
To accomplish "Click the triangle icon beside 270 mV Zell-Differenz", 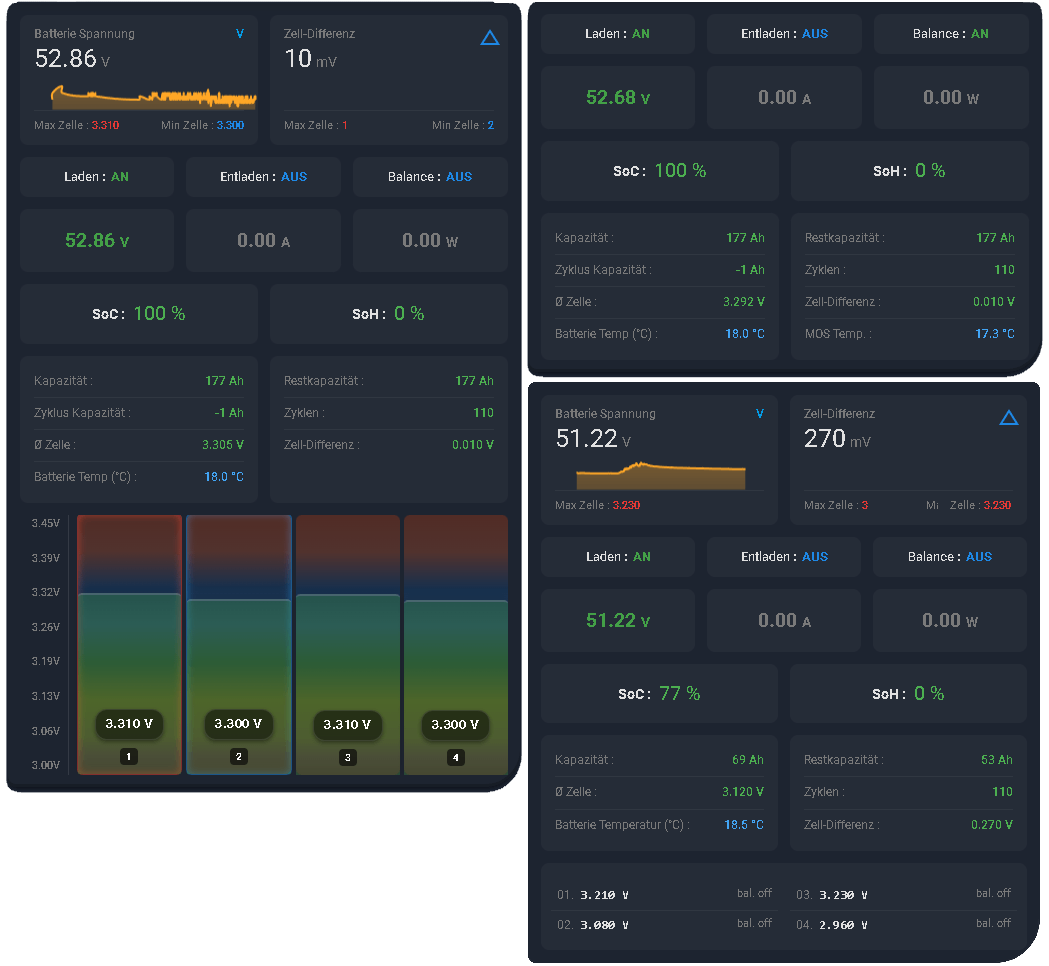I will click(x=1008, y=418).
